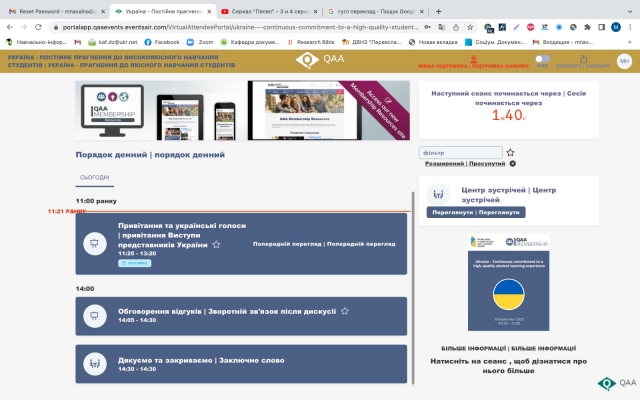Screen dimensions: 640x400
Task: Star the Ukrainian voices welcome session
Action: click(x=216, y=244)
